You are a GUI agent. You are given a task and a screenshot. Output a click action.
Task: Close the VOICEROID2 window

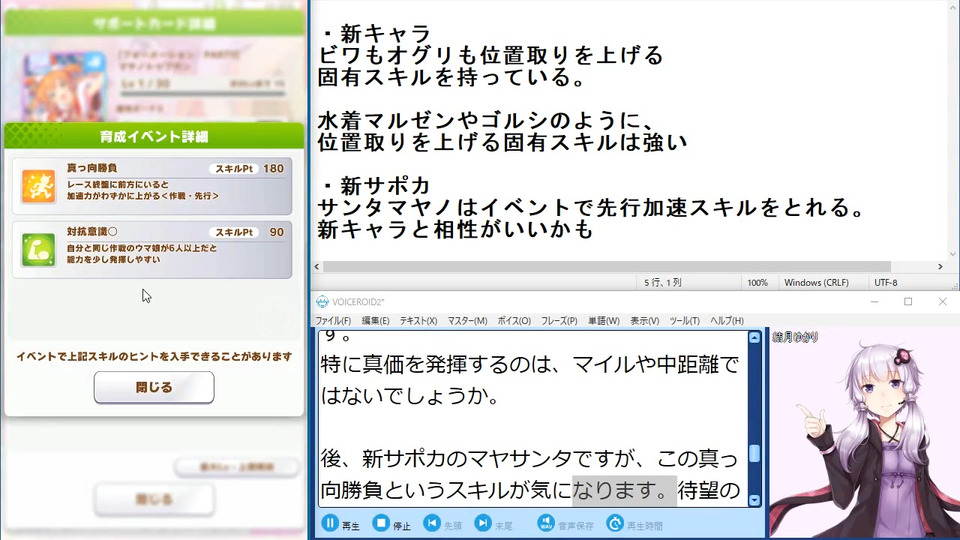tap(942, 302)
